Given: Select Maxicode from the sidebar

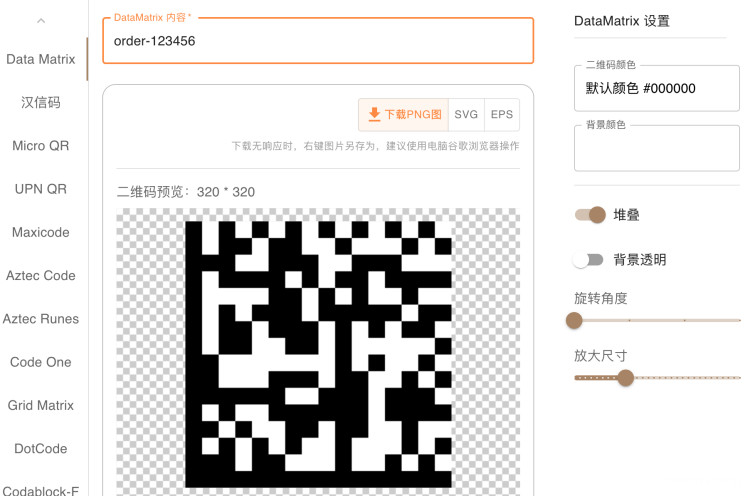Looking at the screenshot, I should click(41, 232).
